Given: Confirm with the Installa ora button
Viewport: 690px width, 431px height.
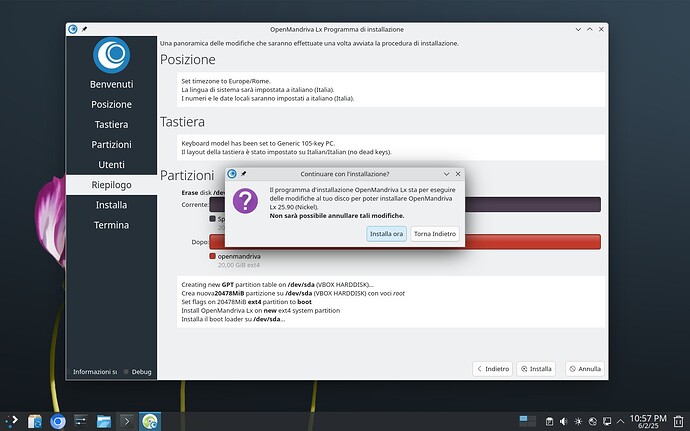Looking at the screenshot, I should [386, 234].
